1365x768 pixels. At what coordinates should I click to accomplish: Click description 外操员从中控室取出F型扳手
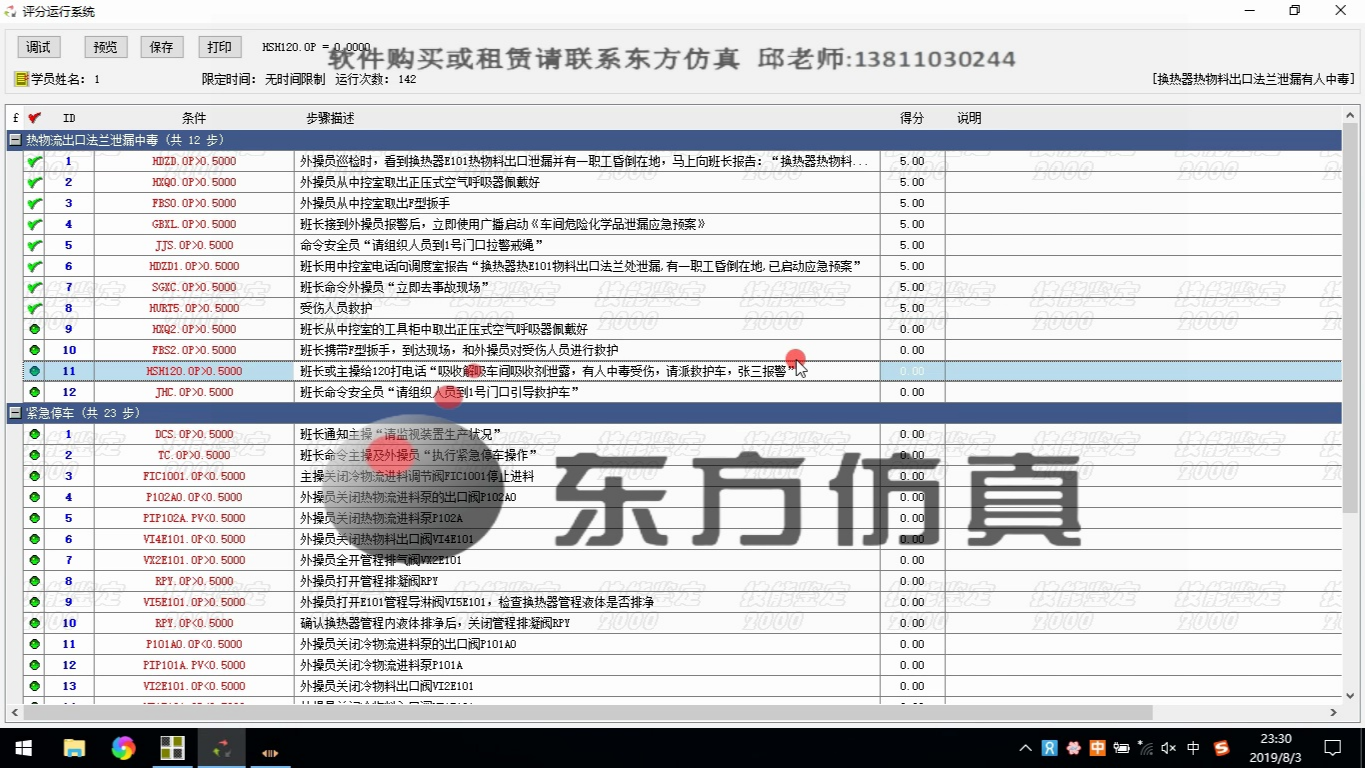[375, 203]
